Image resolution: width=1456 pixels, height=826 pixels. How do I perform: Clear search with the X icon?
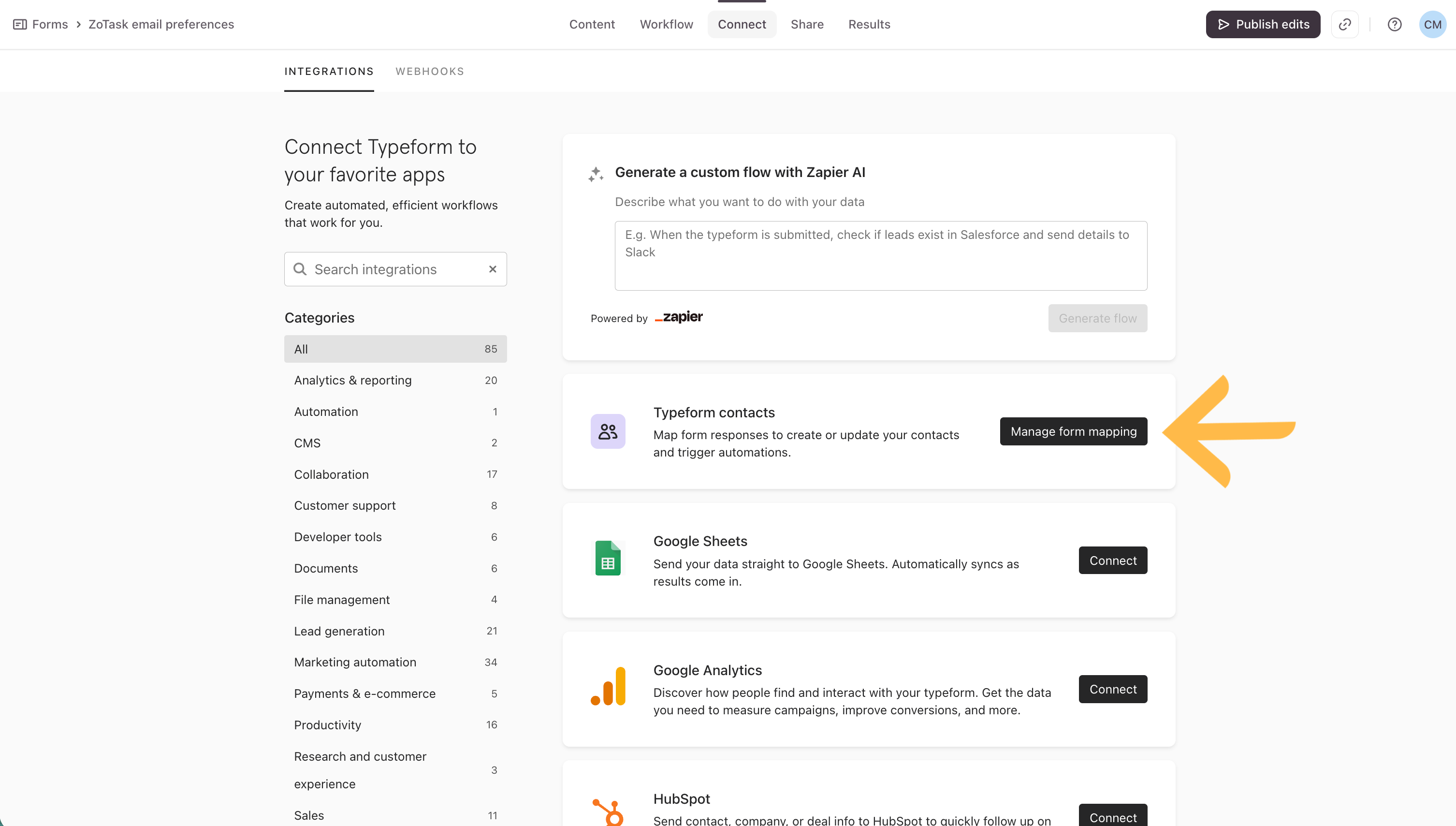coord(492,269)
